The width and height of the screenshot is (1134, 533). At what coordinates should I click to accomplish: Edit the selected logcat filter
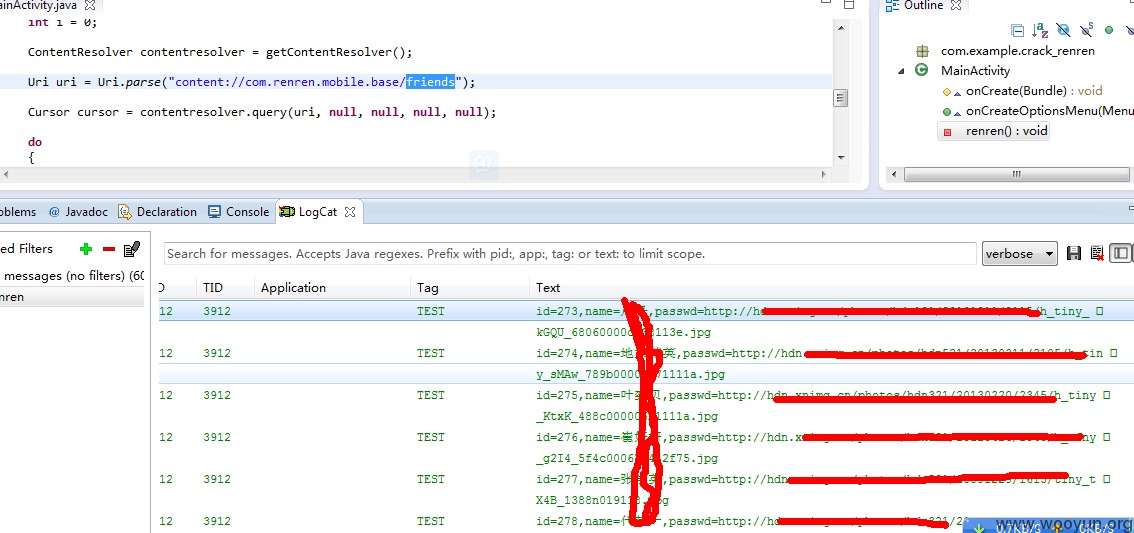tap(132, 249)
